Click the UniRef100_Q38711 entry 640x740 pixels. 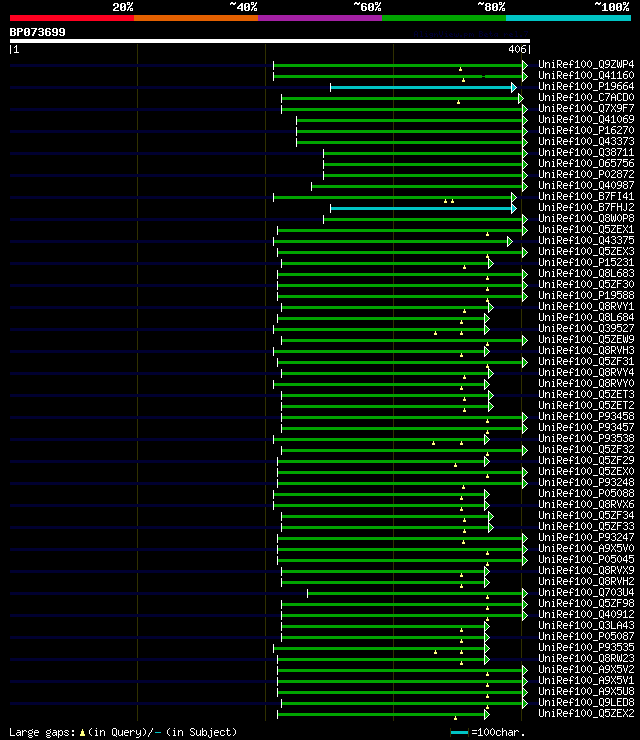(586, 152)
